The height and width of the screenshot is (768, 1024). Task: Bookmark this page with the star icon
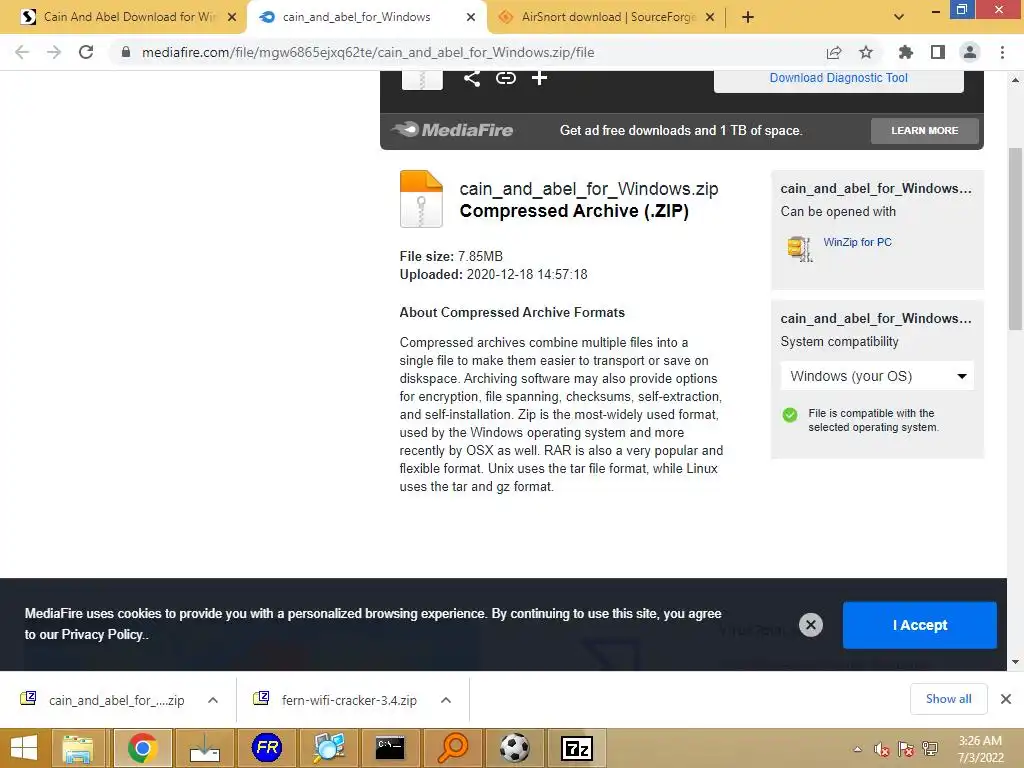click(x=866, y=52)
